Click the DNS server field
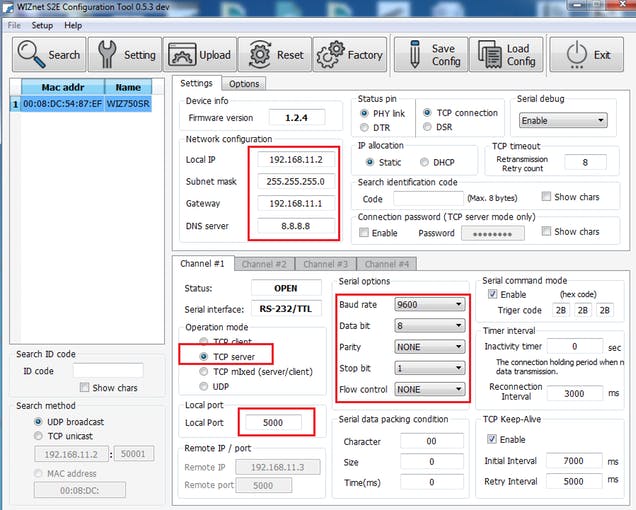The height and width of the screenshot is (510, 636). coord(296,226)
